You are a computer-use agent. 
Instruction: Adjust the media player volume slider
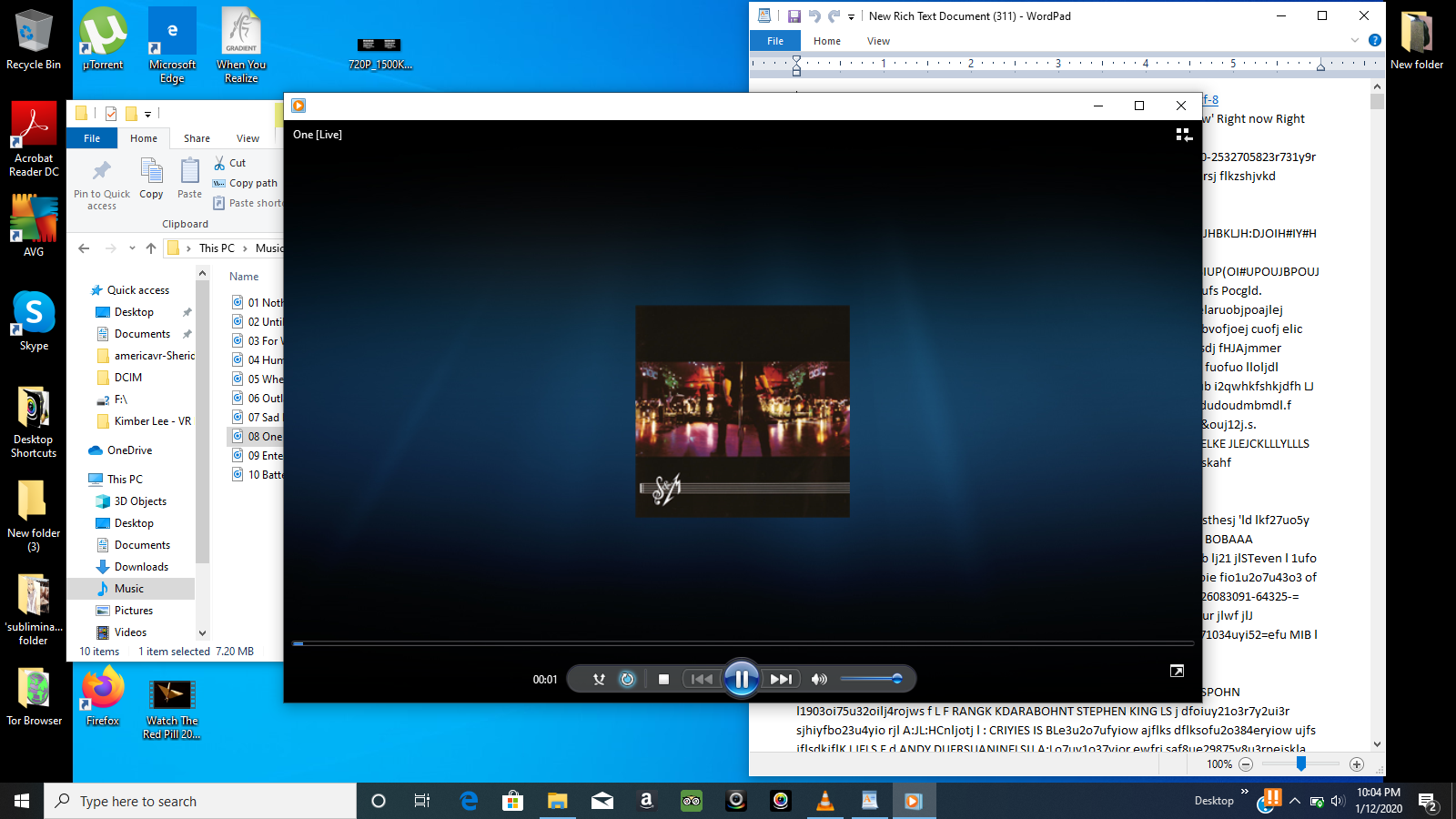(871, 679)
